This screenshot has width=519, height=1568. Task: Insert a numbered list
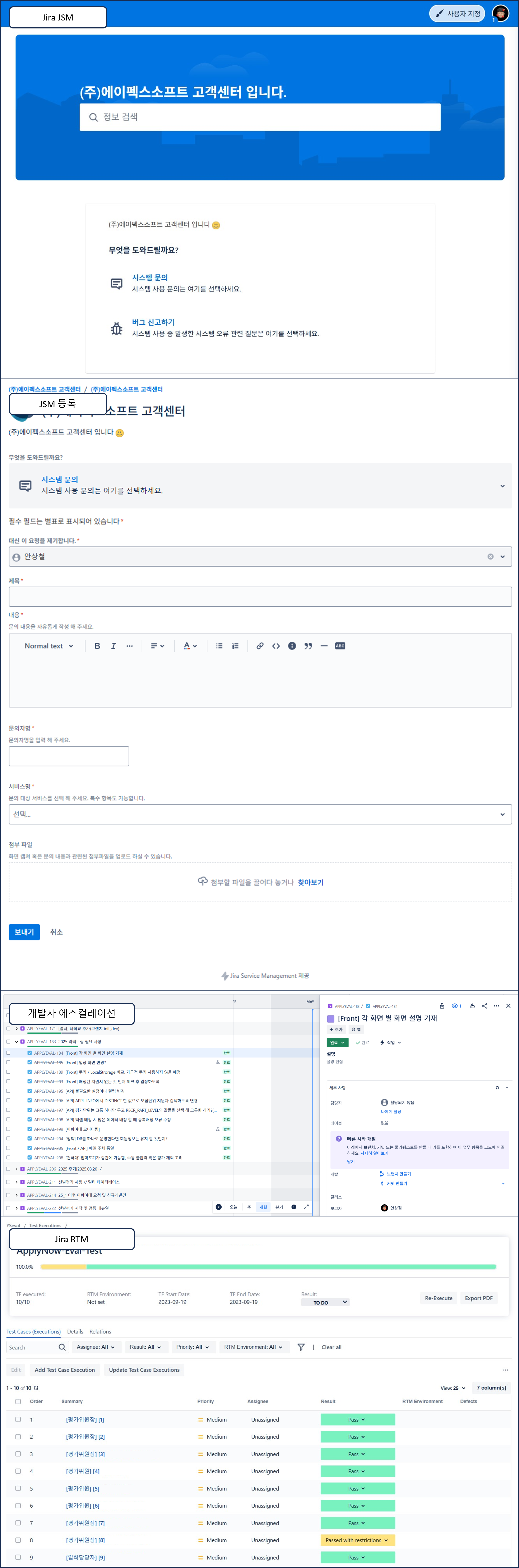click(236, 646)
